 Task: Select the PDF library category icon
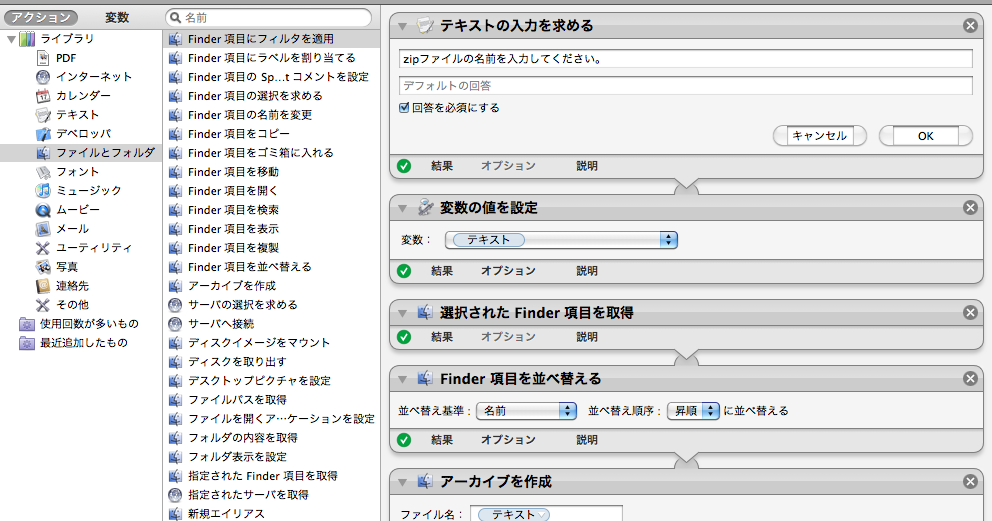tap(43, 58)
